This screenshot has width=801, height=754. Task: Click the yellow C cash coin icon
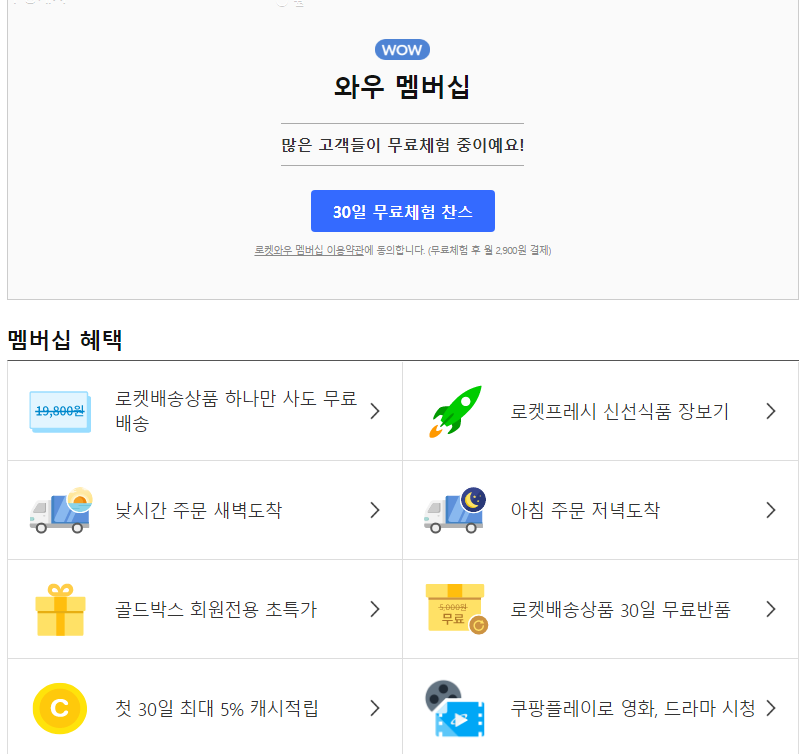(x=60, y=709)
